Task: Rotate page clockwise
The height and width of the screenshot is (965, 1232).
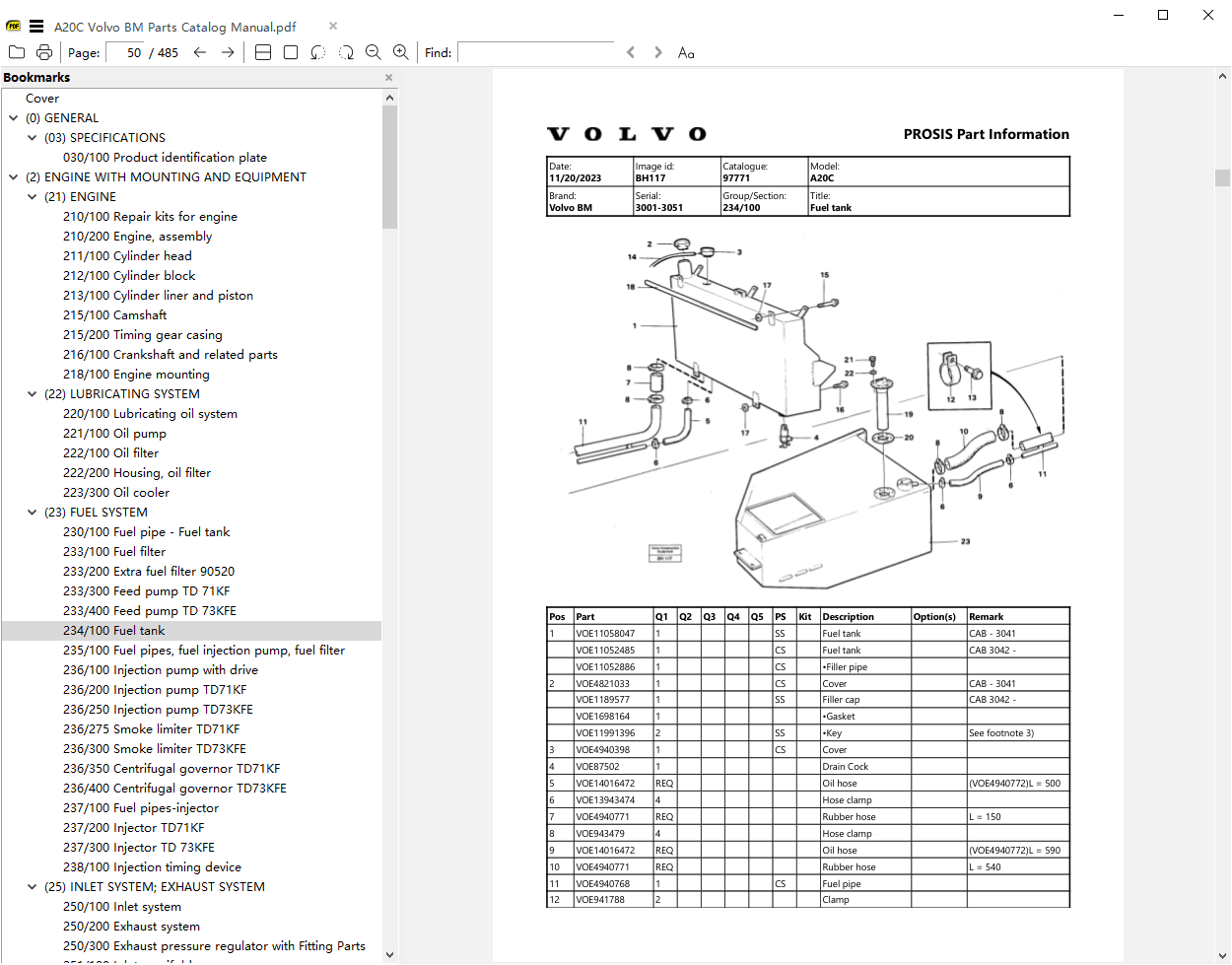Action: pos(346,52)
